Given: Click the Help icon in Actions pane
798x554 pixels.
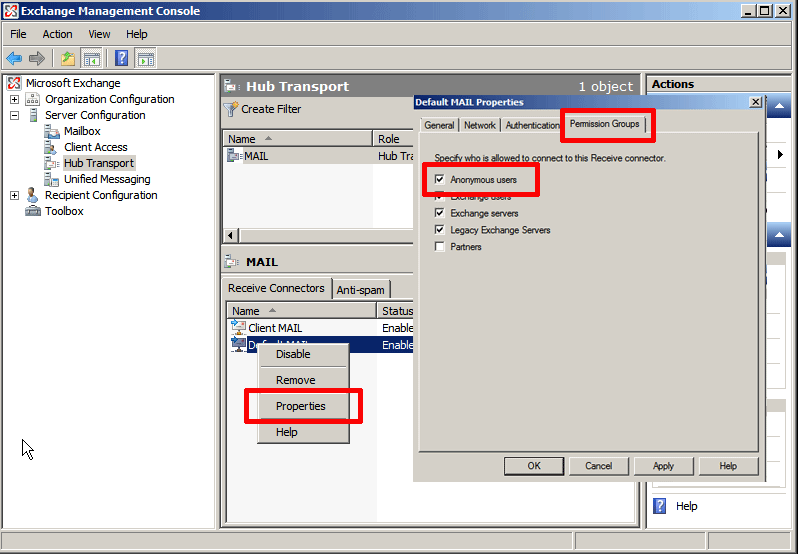Looking at the screenshot, I should [x=660, y=506].
